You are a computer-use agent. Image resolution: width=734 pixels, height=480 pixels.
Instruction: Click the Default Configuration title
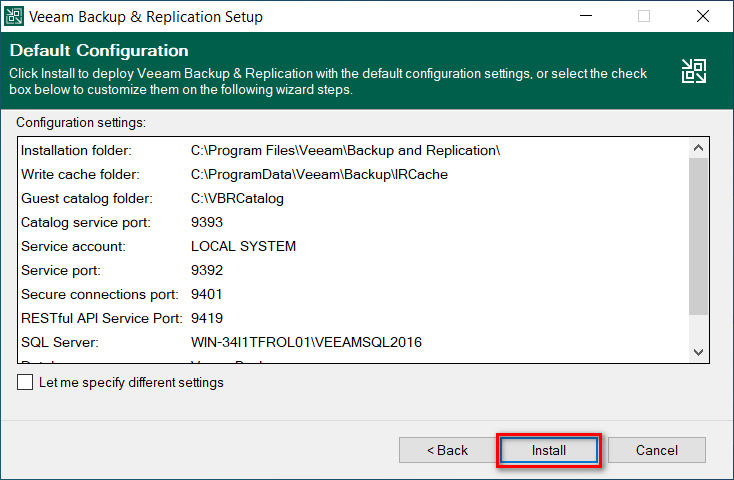(99, 50)
